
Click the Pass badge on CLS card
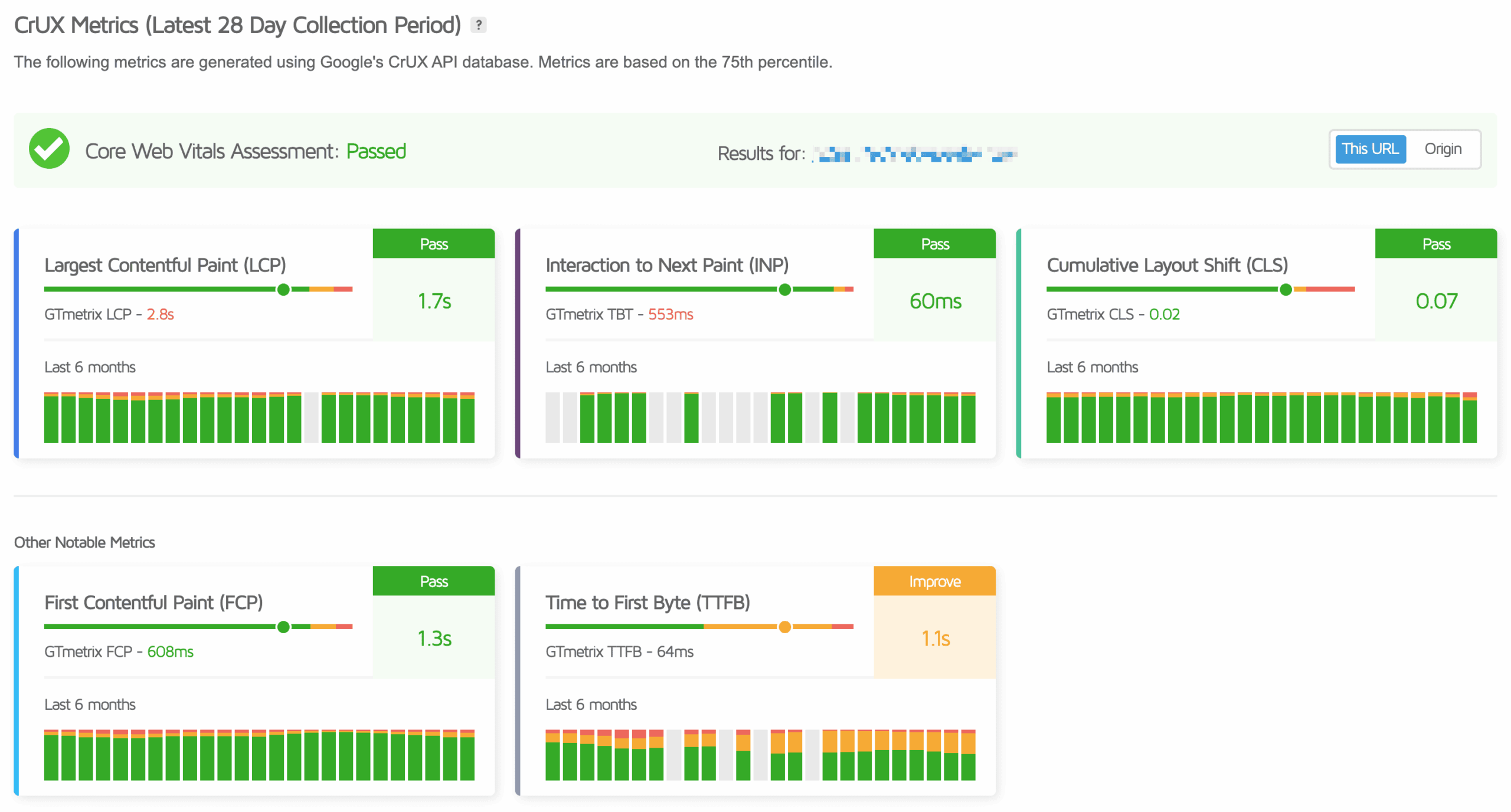tap(1435, 244)
